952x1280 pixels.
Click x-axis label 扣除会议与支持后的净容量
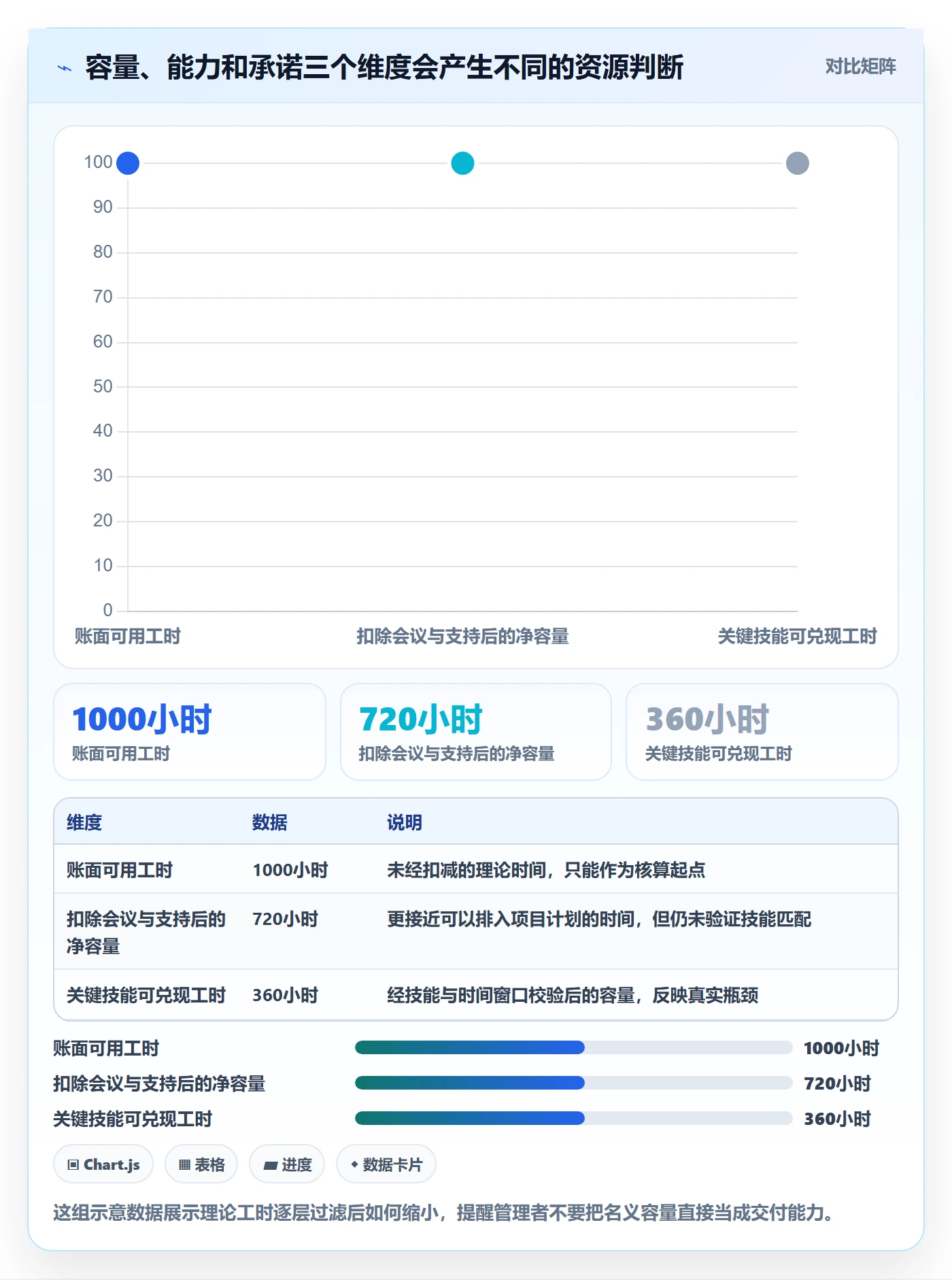pyautogui.click(x=462, y=636)
